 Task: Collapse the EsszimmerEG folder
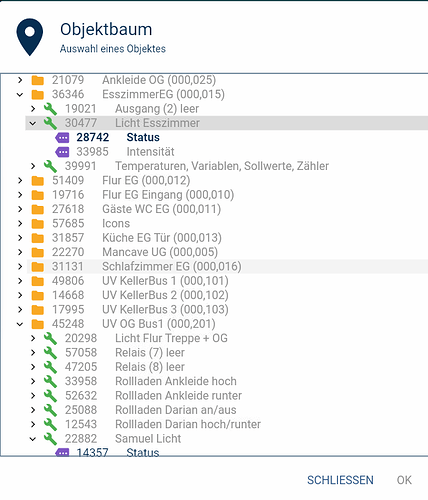pyautogui.click(x=20, y=95)
